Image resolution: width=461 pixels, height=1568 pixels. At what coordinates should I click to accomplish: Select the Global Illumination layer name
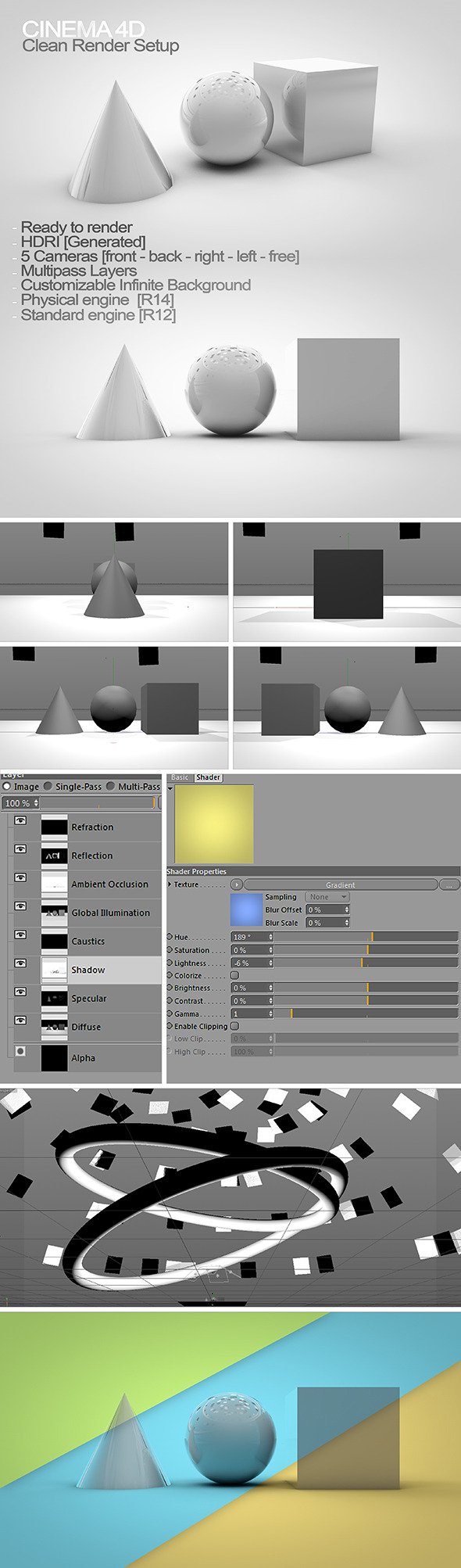click(110, 913)
